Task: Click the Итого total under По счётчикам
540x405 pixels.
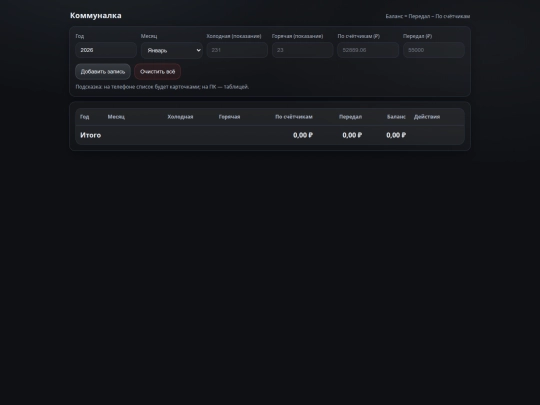Action: point(303,135)
